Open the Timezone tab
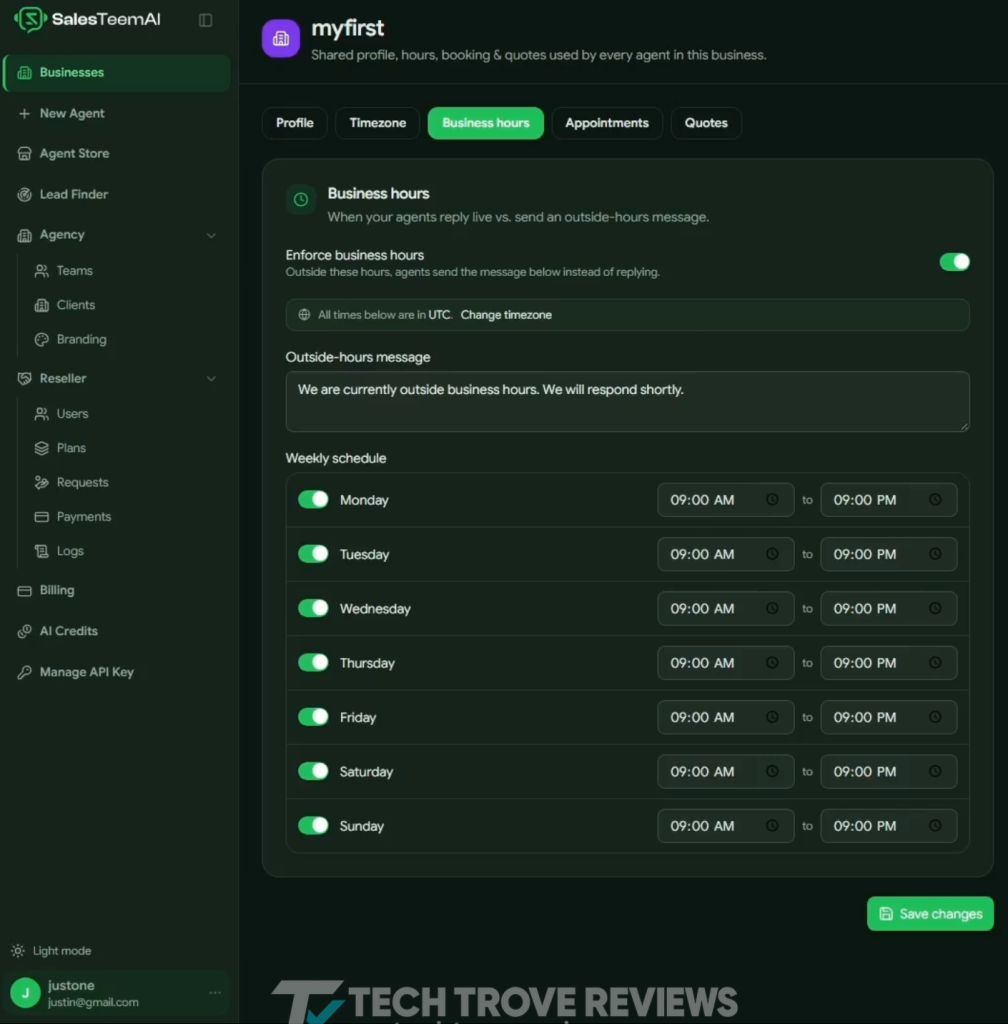Screen dimensions: 1008x1024 [x=377, y=123]
